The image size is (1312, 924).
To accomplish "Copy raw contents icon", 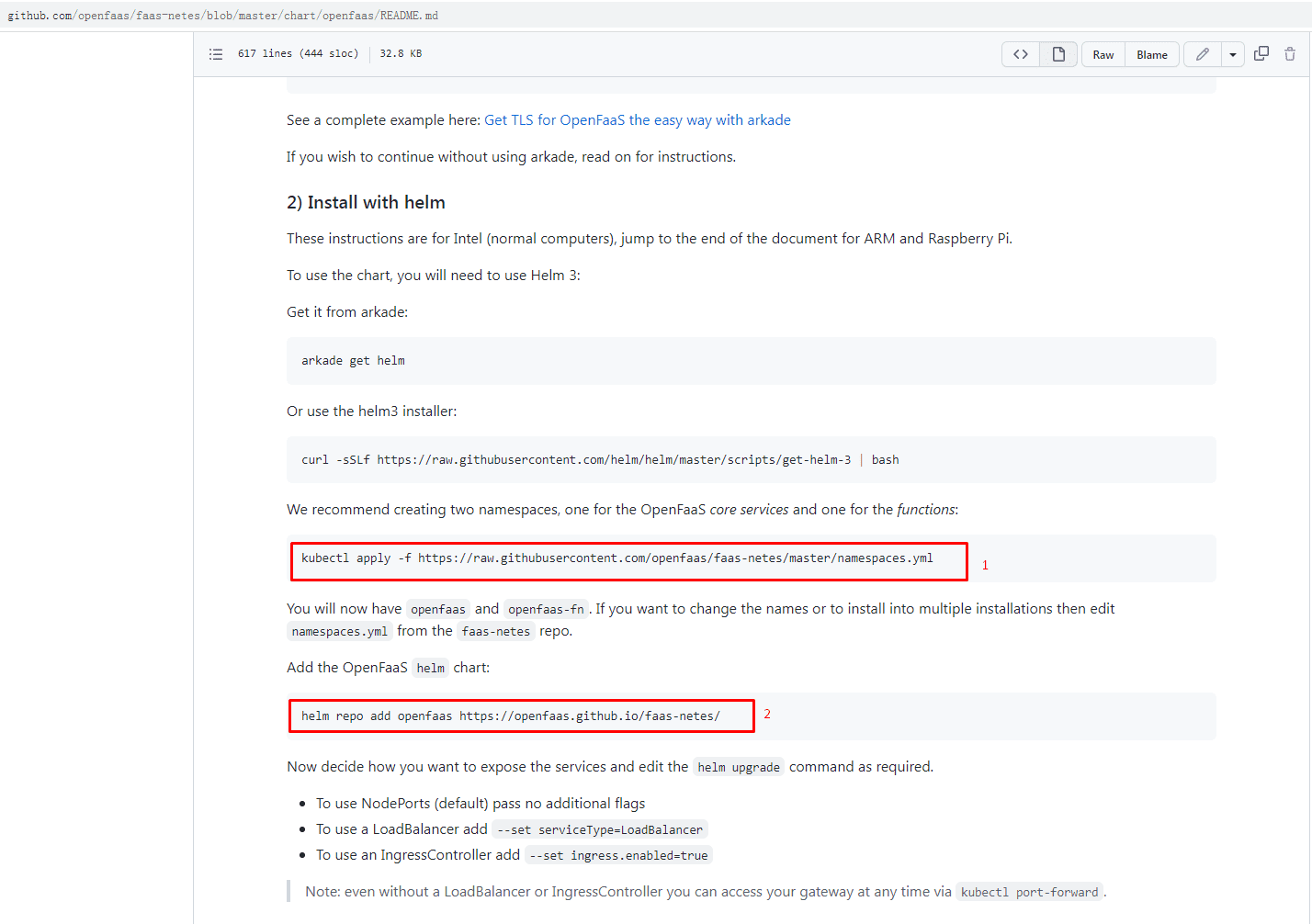I will pos(1261,54).
